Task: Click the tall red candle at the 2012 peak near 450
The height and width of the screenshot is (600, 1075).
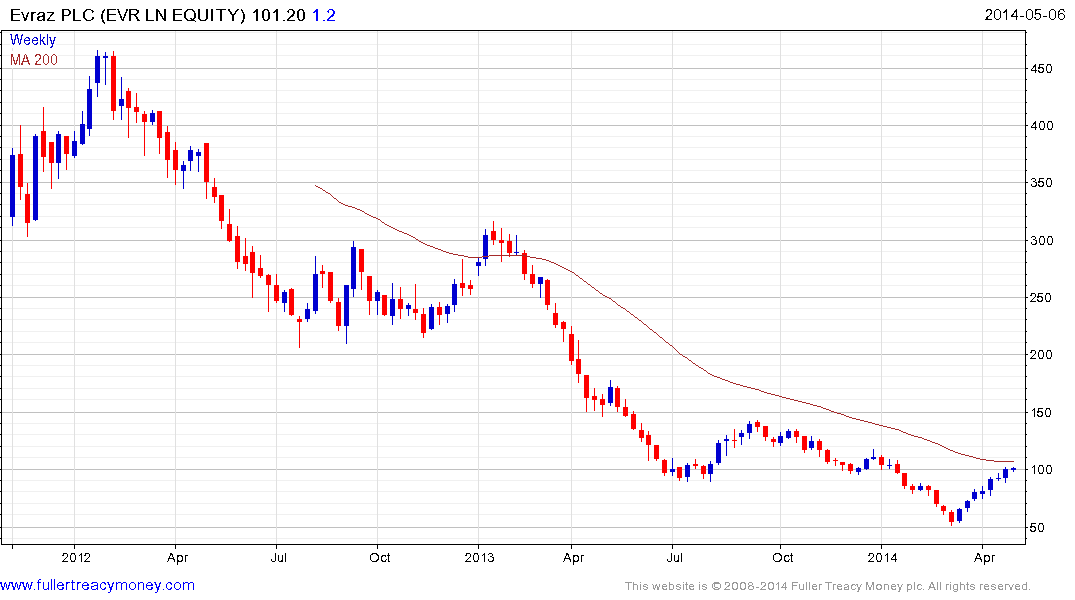Action: pos(113,84)
